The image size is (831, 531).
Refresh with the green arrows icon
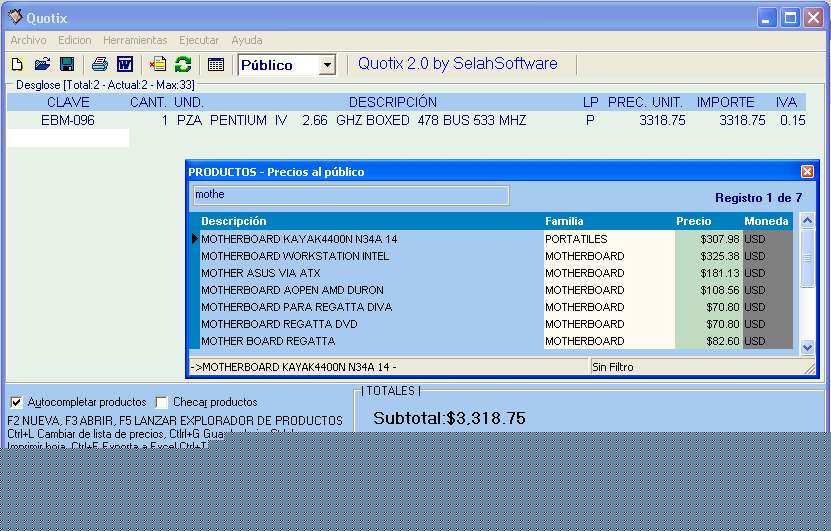pos(183,65)
